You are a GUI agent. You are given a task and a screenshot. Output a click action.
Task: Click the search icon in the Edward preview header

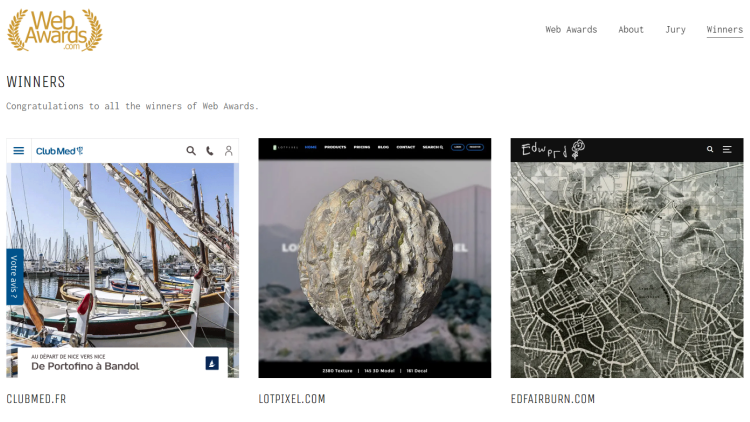pyautogui.click(x=710, y=149)
